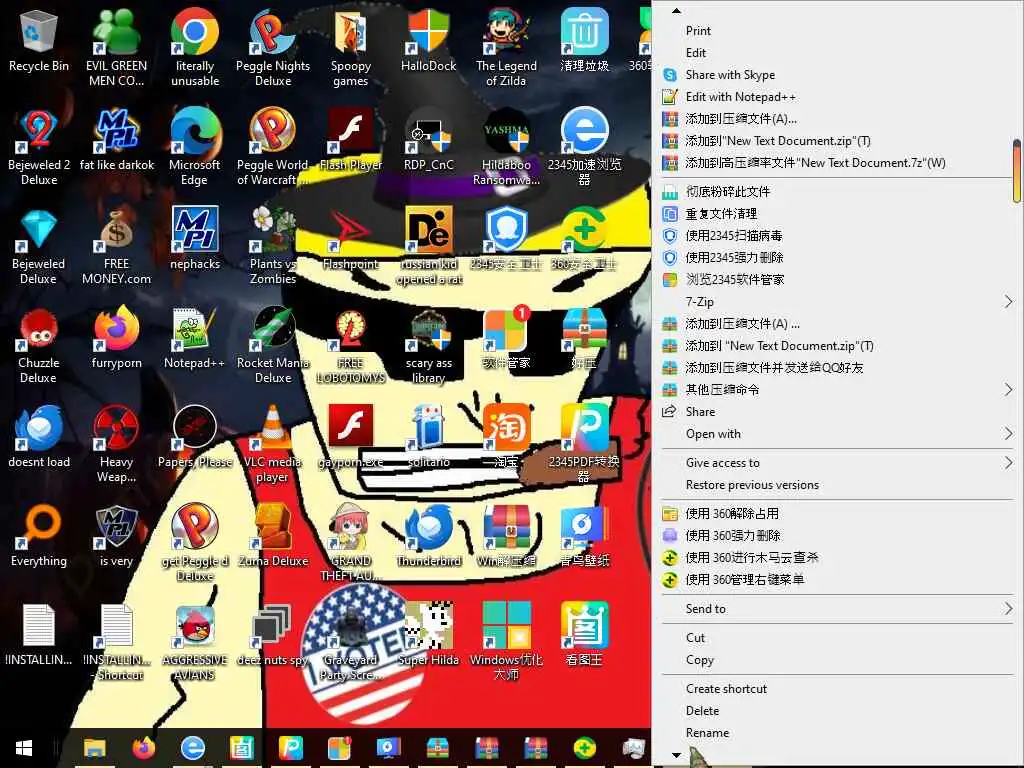Open File Explorer from the taskbar
This screenshot has height=768, width=1024.
pyautogui.click(x=95, y=748)
